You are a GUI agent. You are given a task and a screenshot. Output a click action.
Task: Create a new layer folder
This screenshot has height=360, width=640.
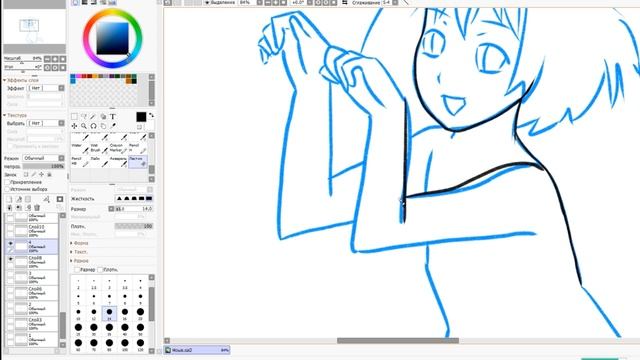click(28, 199)
